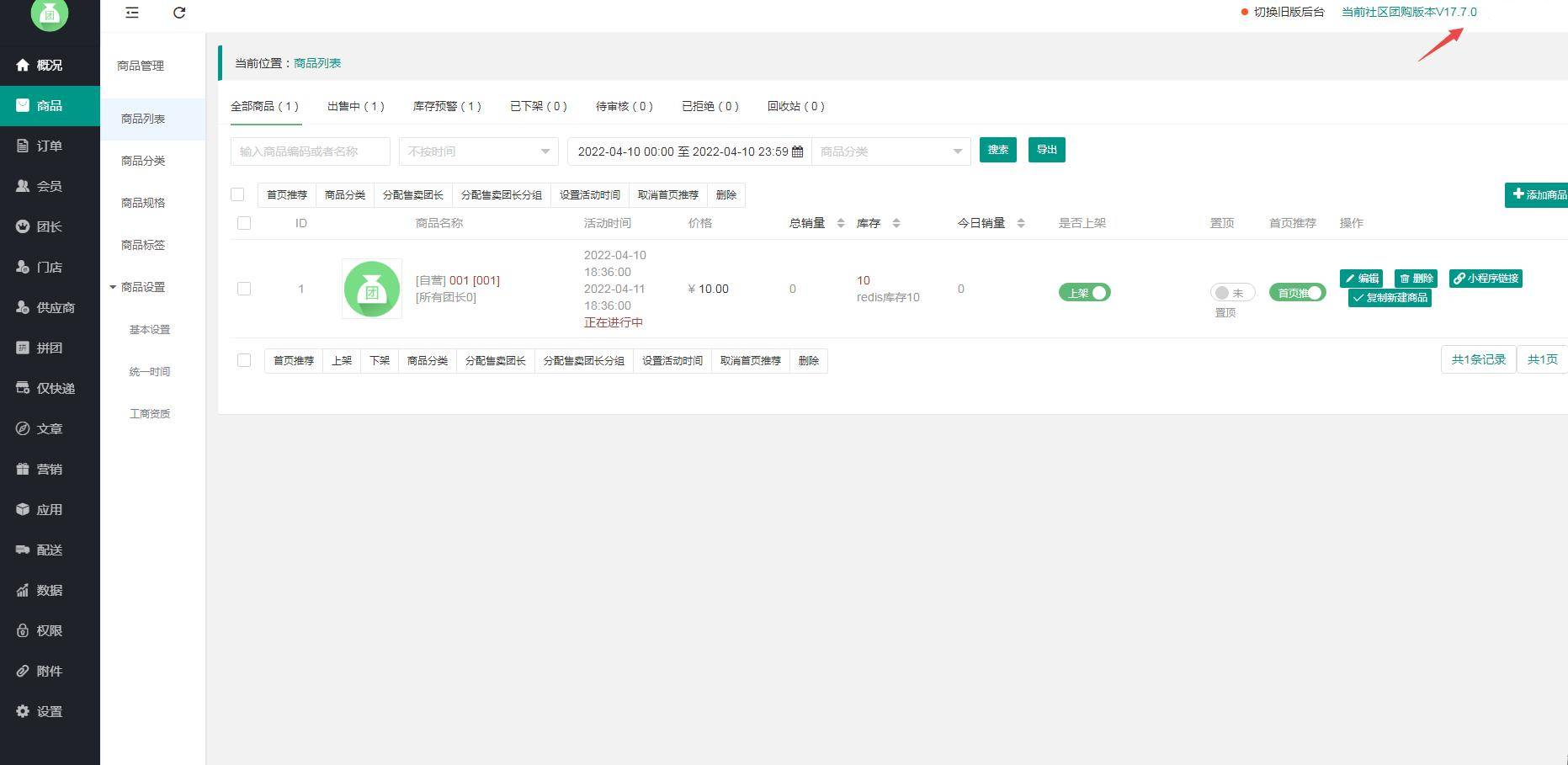The image size is (1568, 765).
Task: Open 仅快递 in sidebar
Action: click(x=50, y=388)
